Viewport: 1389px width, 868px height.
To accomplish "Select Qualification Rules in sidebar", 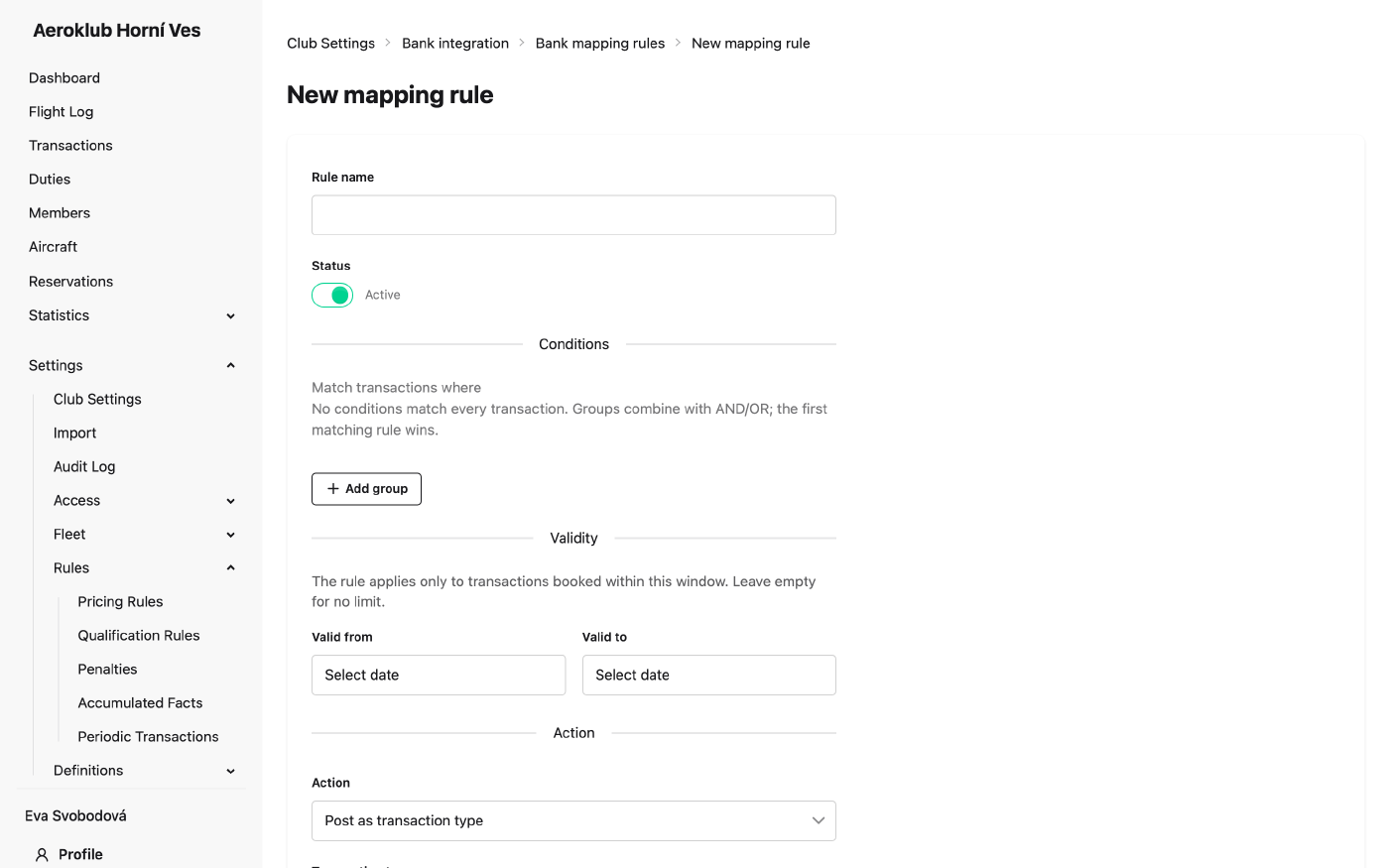I will pyautogui.click(x=139, y=635).
